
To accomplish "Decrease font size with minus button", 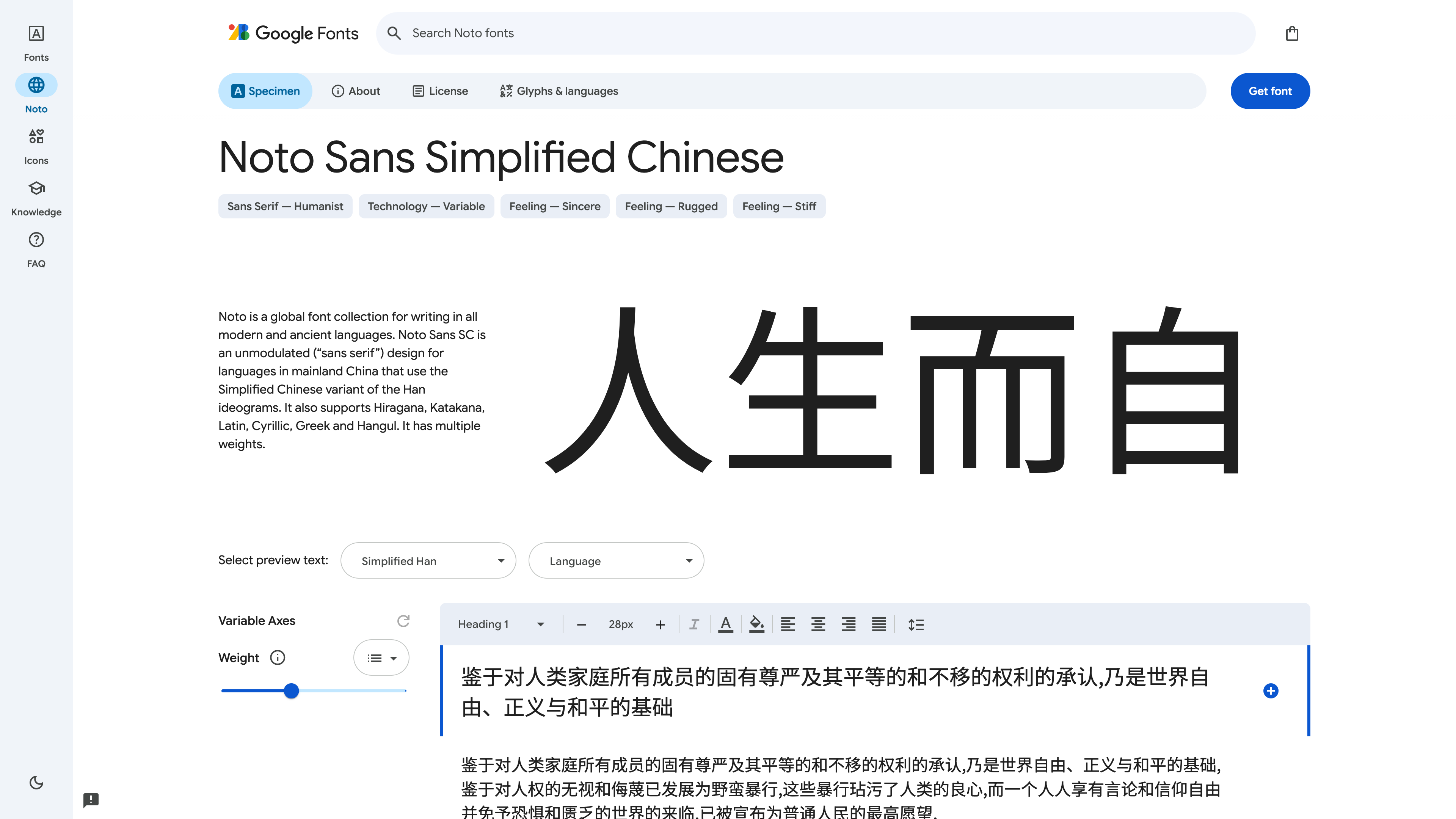I will [581, 624].
